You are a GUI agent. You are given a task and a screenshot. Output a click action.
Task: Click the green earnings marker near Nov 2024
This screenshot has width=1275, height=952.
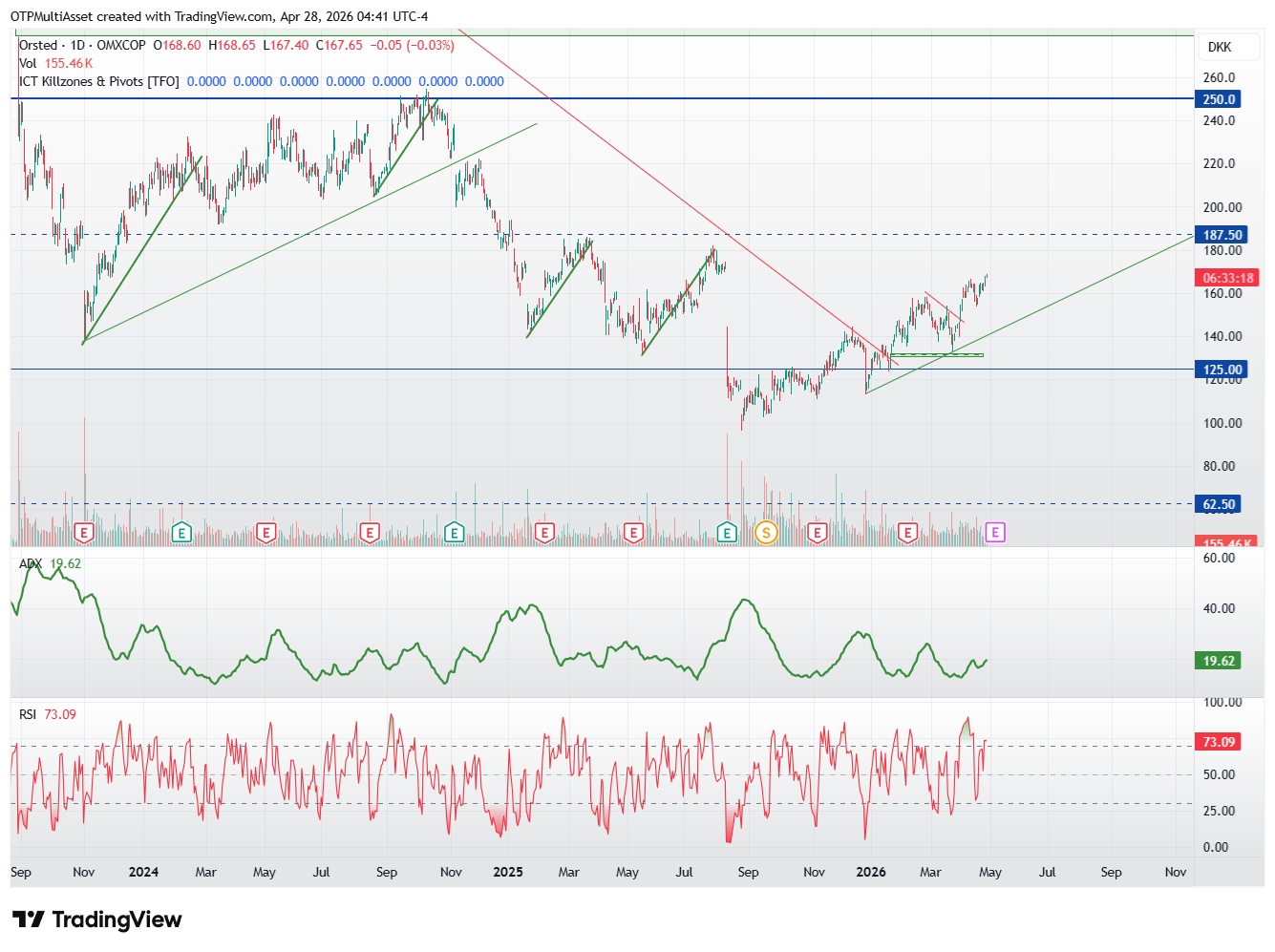click(x=455, y=533)
